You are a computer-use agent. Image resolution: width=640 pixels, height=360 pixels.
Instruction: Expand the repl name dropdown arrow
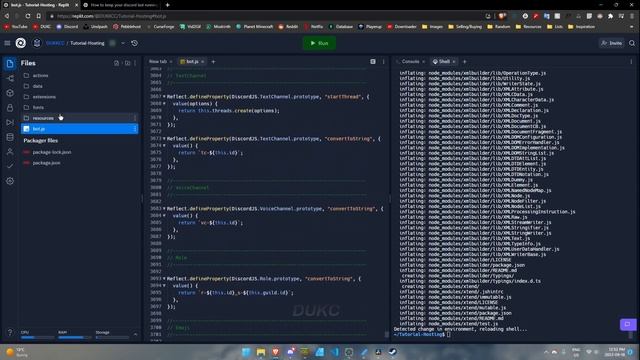coord(123,43)
